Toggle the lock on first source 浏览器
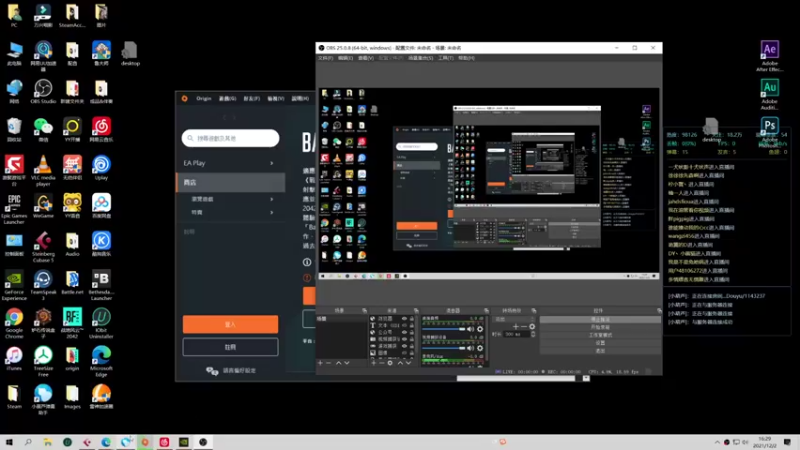The height and width of the screenshot is (450, 800). (412, 318)
